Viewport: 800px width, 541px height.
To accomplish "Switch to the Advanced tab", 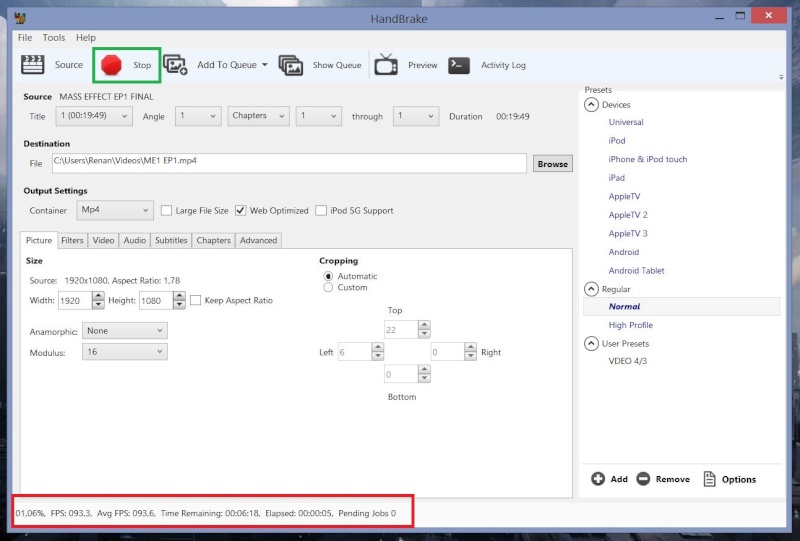I will (x=258, y=240).
